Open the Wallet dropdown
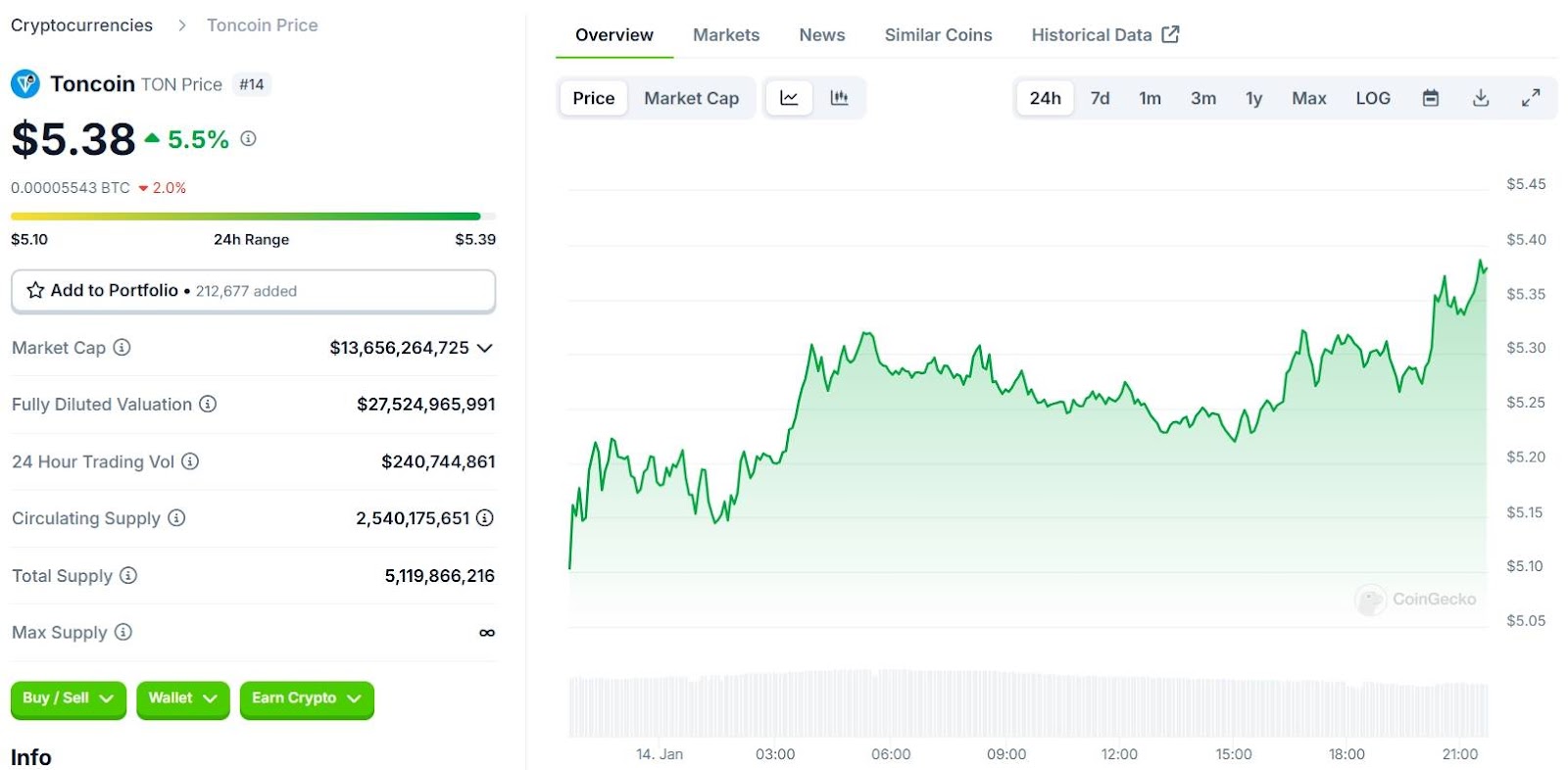 (183, 698)
